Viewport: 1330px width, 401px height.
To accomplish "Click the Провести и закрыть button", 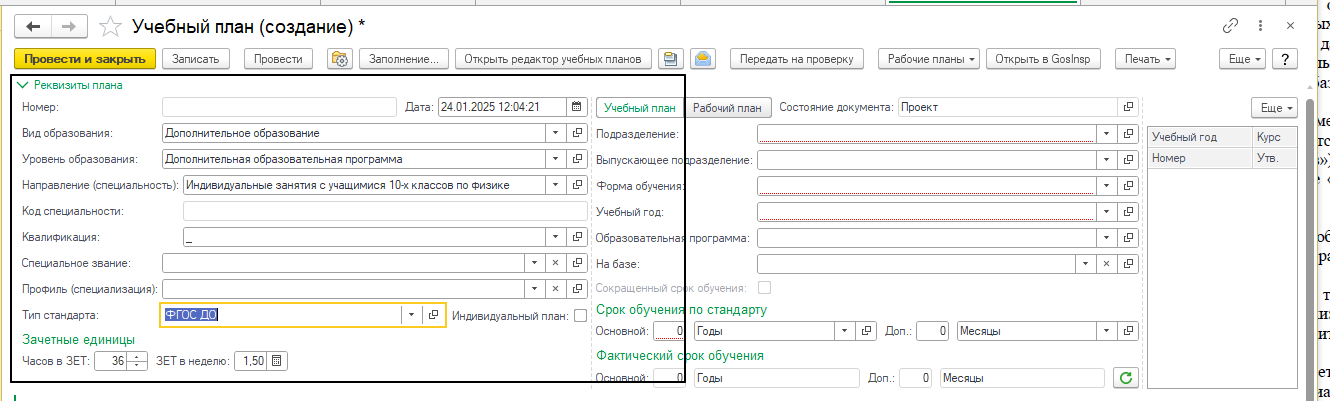I will (85, 59).
